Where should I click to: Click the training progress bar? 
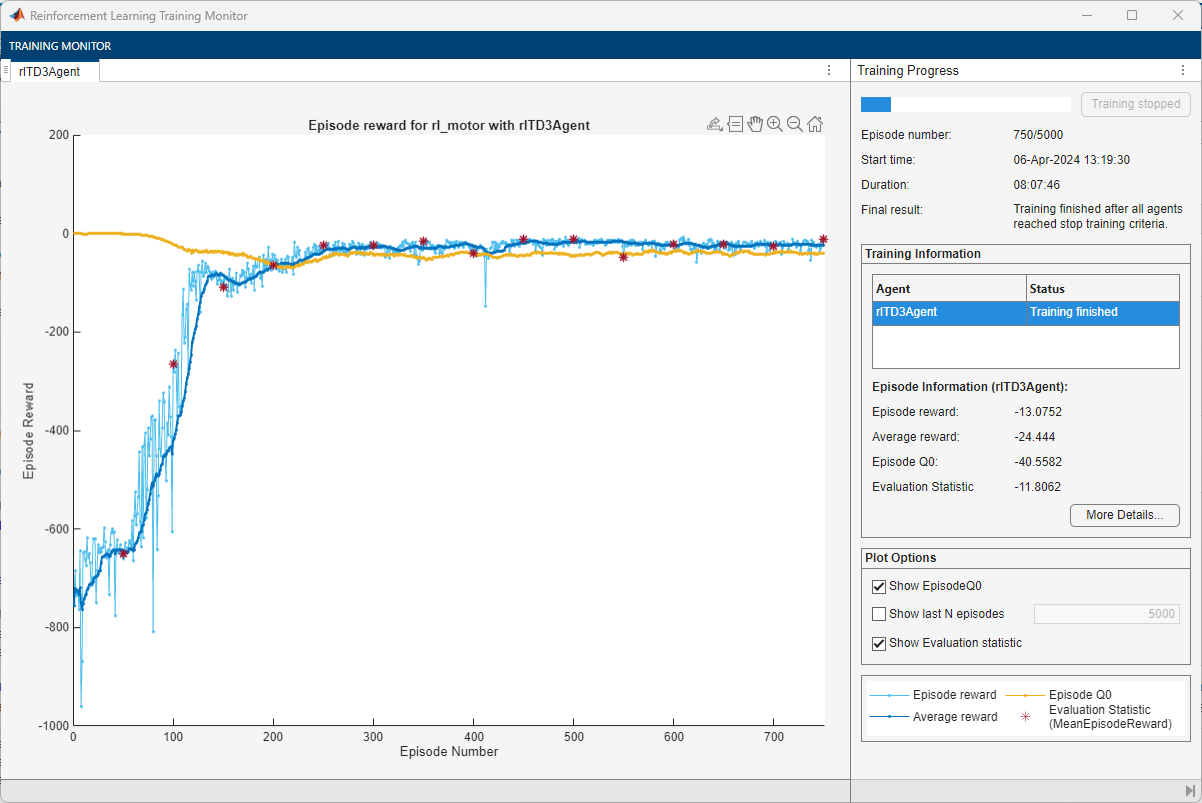(x=965, y=104)
